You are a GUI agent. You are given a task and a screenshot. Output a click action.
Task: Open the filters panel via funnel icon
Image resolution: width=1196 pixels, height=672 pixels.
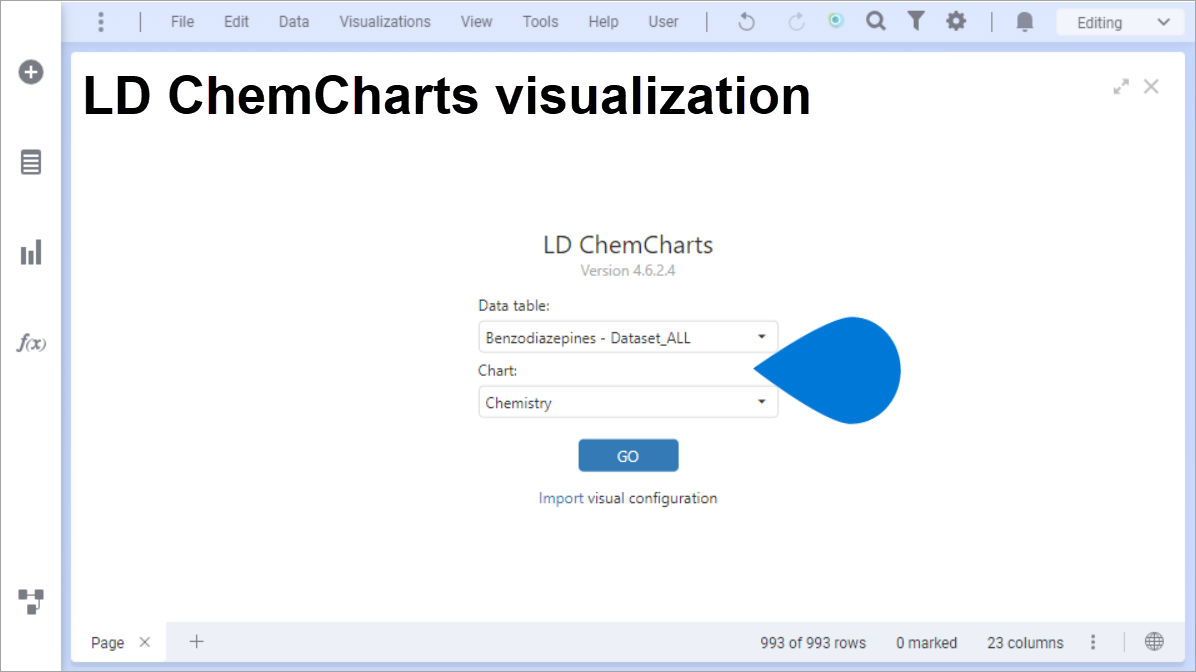pos(916,21)
